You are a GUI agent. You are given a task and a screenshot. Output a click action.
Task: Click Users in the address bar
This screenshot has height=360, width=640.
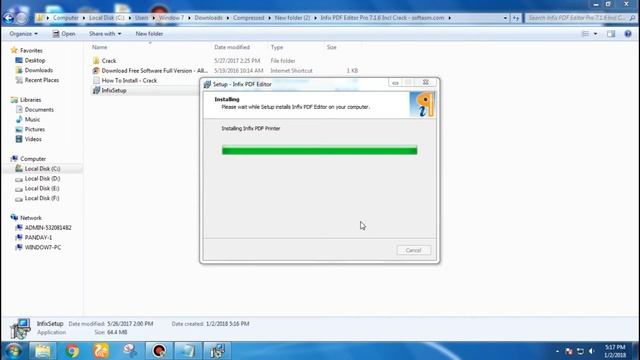click(142, 18)
